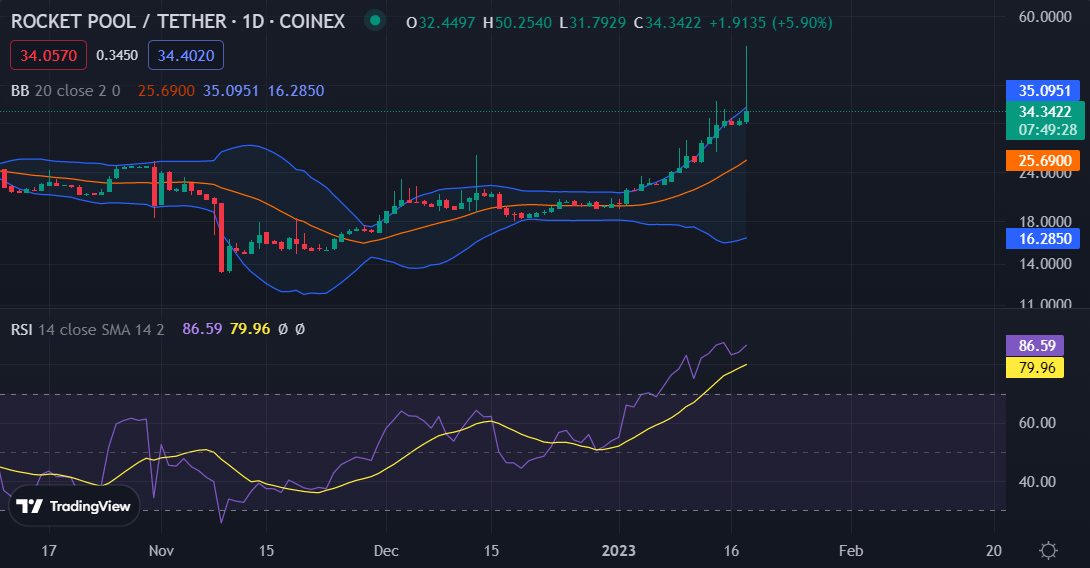The width and height of the screenshot is (1090, 568).
Task: Click the RSI SMA value 79.96 in legend
Action: pos(250,329)
